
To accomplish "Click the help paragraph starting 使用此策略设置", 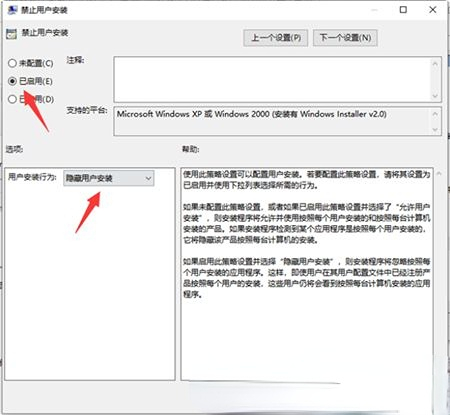I will pos(306,180).
